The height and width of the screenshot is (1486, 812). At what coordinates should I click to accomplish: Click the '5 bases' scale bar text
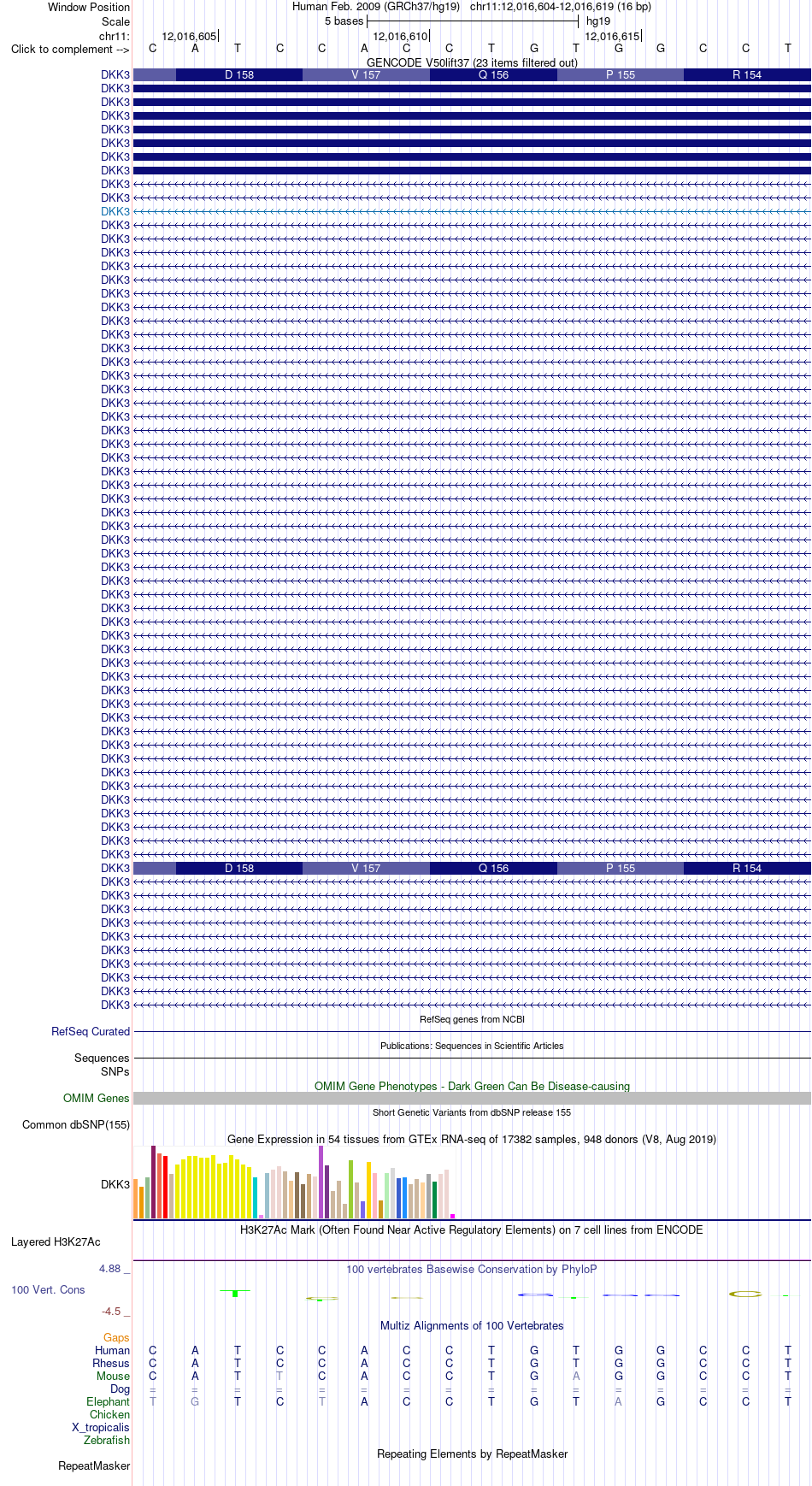point(344,21)
